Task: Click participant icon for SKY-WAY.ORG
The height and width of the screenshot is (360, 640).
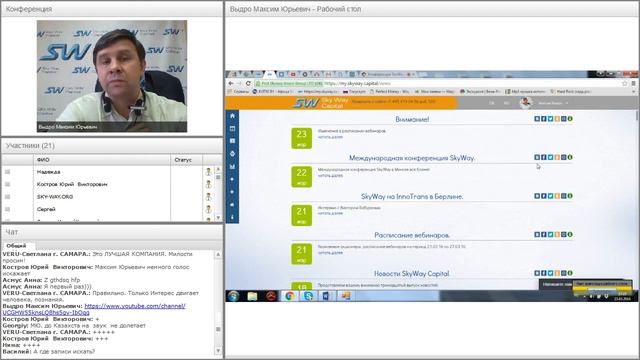Action: (209, 197)
